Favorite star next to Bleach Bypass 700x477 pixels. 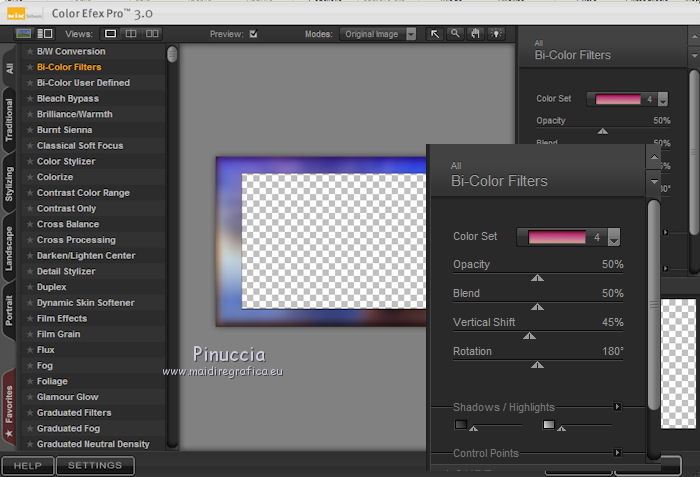tap(30, 99)
